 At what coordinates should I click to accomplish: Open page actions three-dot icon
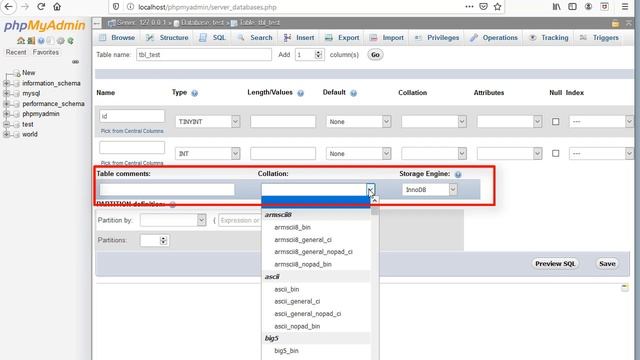(469, 7)
